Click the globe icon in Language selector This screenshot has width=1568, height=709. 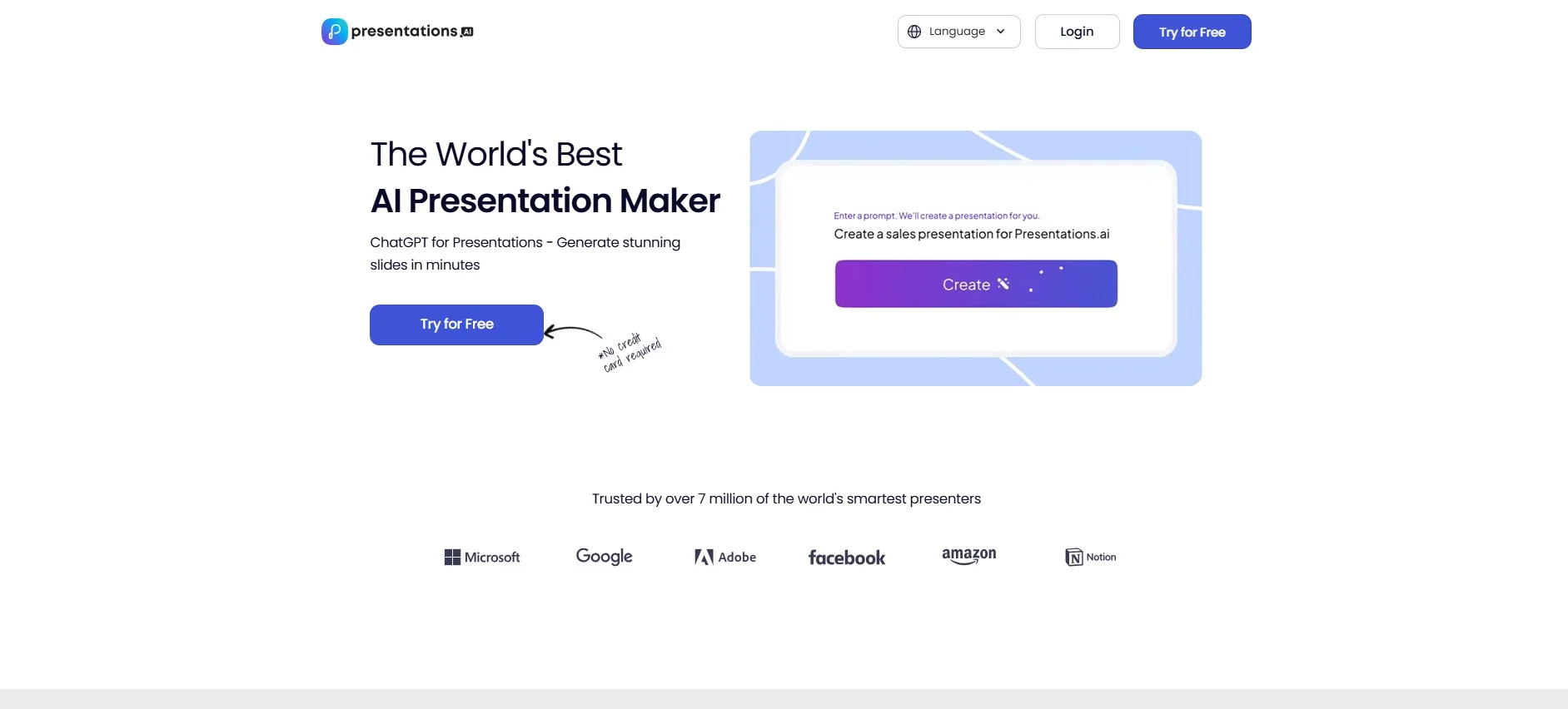pos(914,32)
